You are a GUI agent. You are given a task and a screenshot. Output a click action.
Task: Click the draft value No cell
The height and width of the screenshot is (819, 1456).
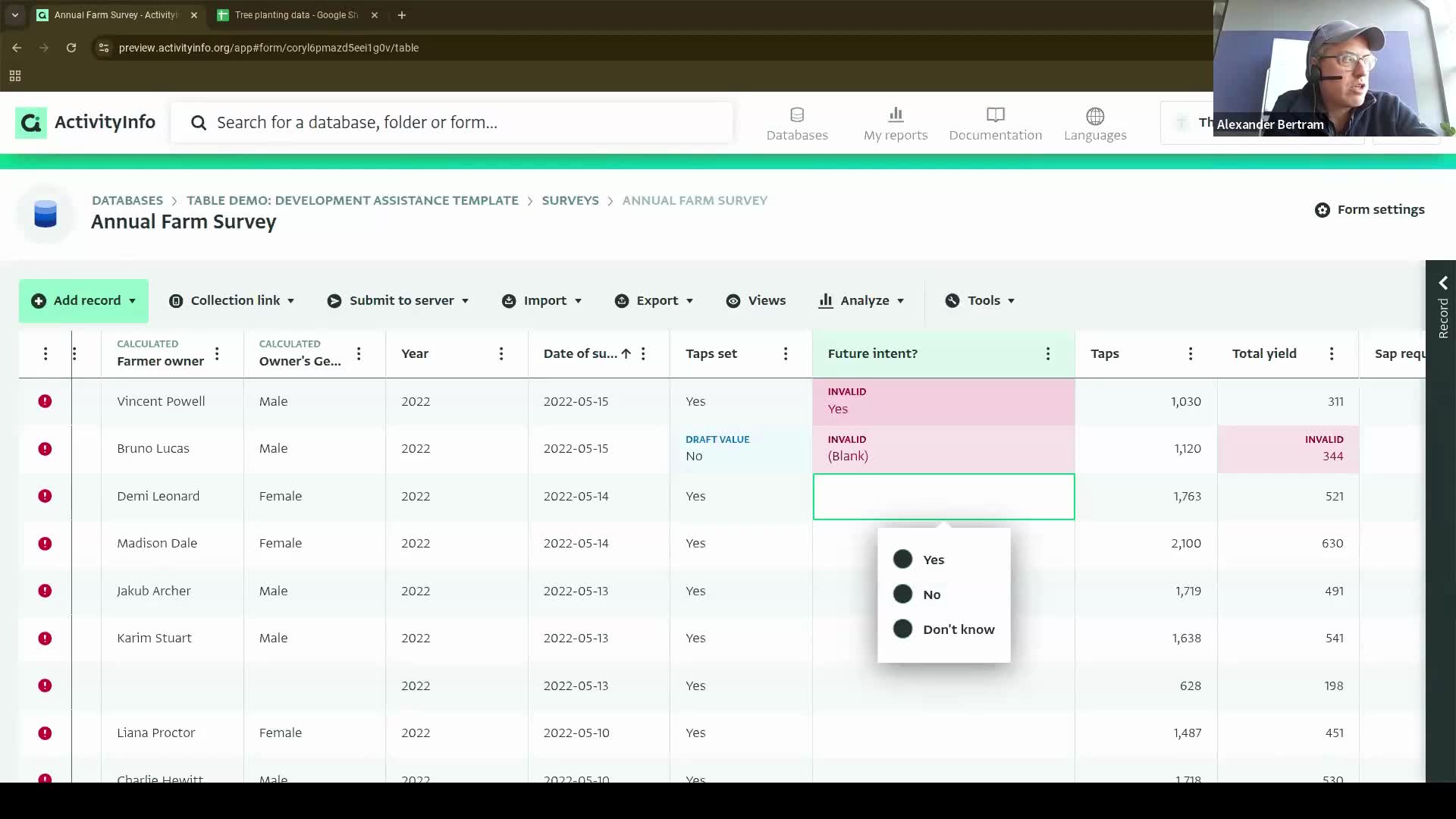(741, 449)
